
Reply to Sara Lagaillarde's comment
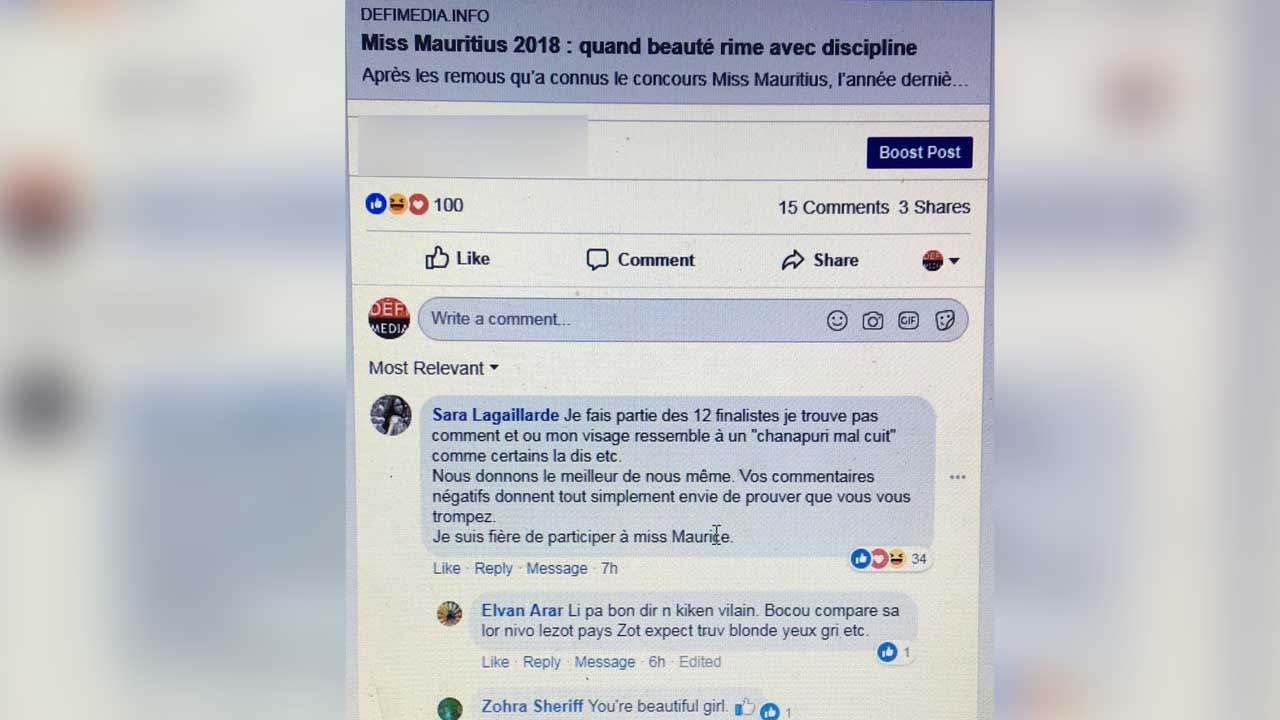click(x=493, y=568)
